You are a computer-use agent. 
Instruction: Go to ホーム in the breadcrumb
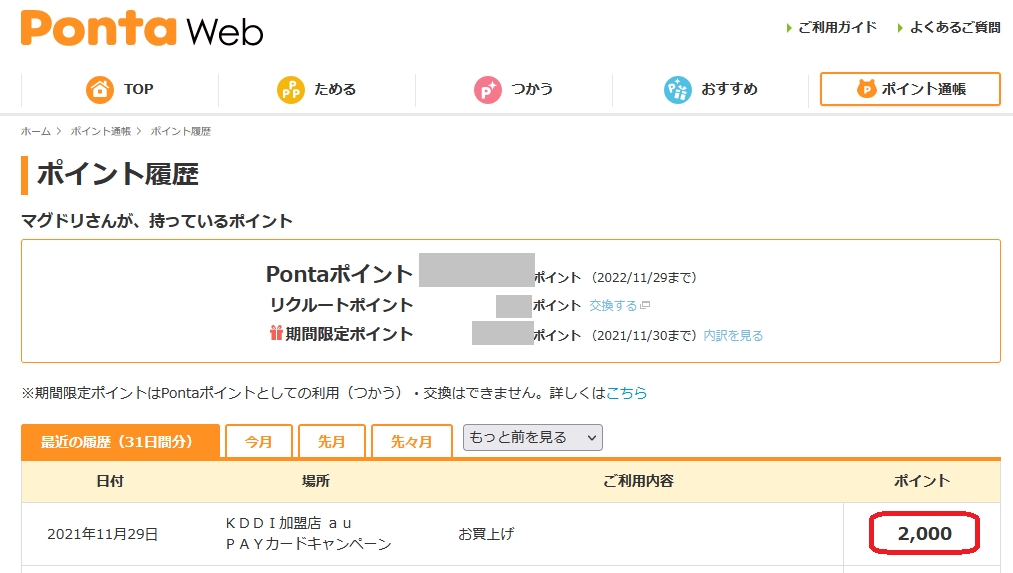[36, 131]
